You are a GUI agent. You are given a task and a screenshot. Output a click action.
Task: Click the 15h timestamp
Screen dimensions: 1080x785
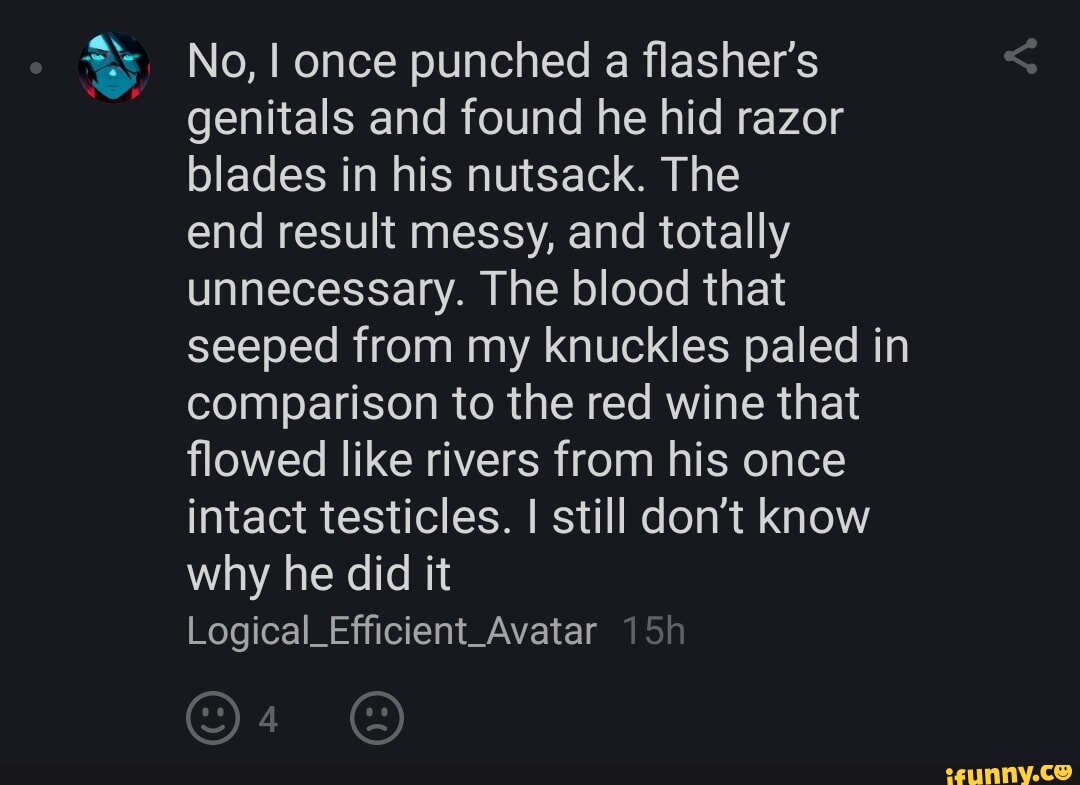pos(653,631)
